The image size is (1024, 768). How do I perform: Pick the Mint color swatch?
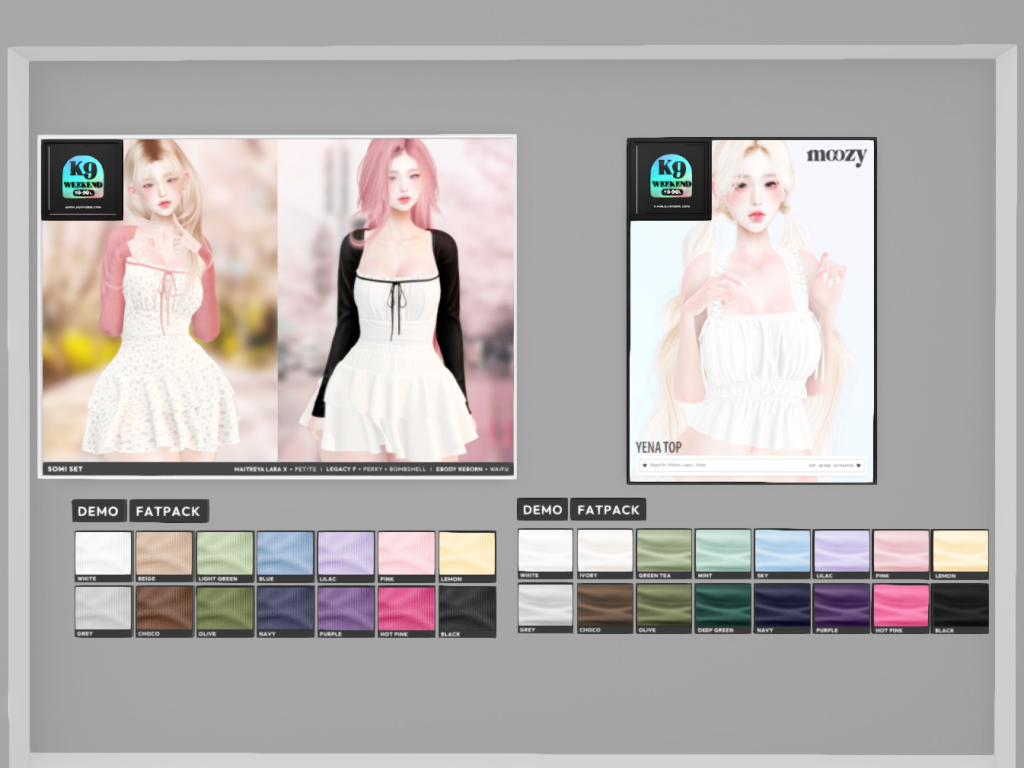pyautogui.click(x=723, y=551)
